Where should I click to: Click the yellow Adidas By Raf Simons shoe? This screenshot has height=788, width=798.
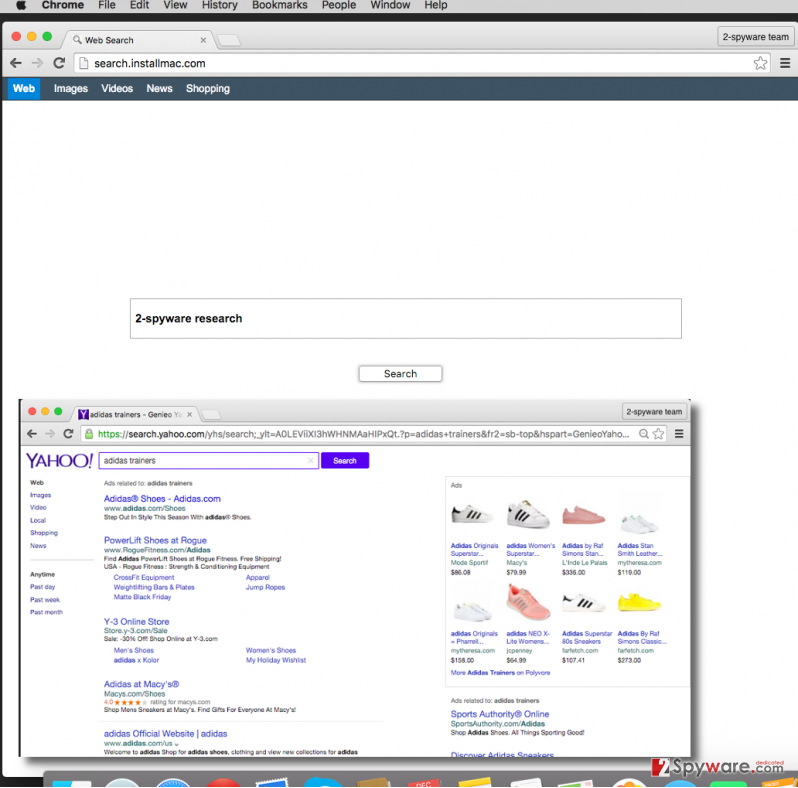(x=639, y=603)
